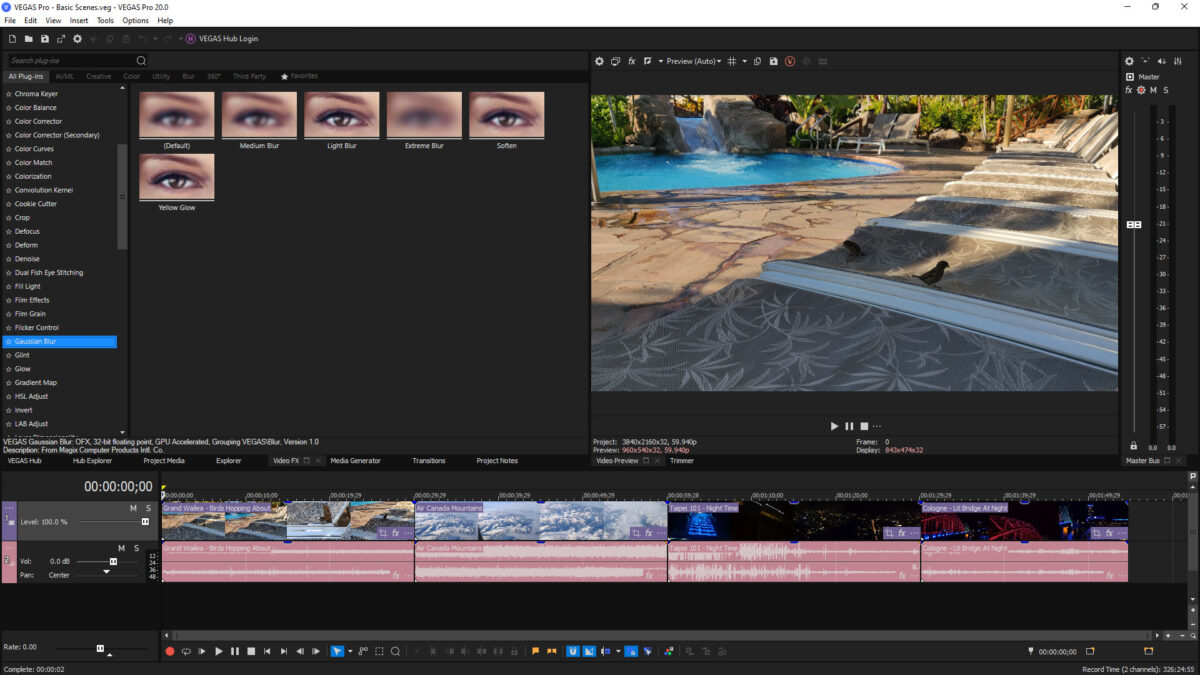Image resolution: width=1200 pixels, height=675 pixels.
Task: Open the edit tool selector dropdown arrow
Action: [350, 651]
